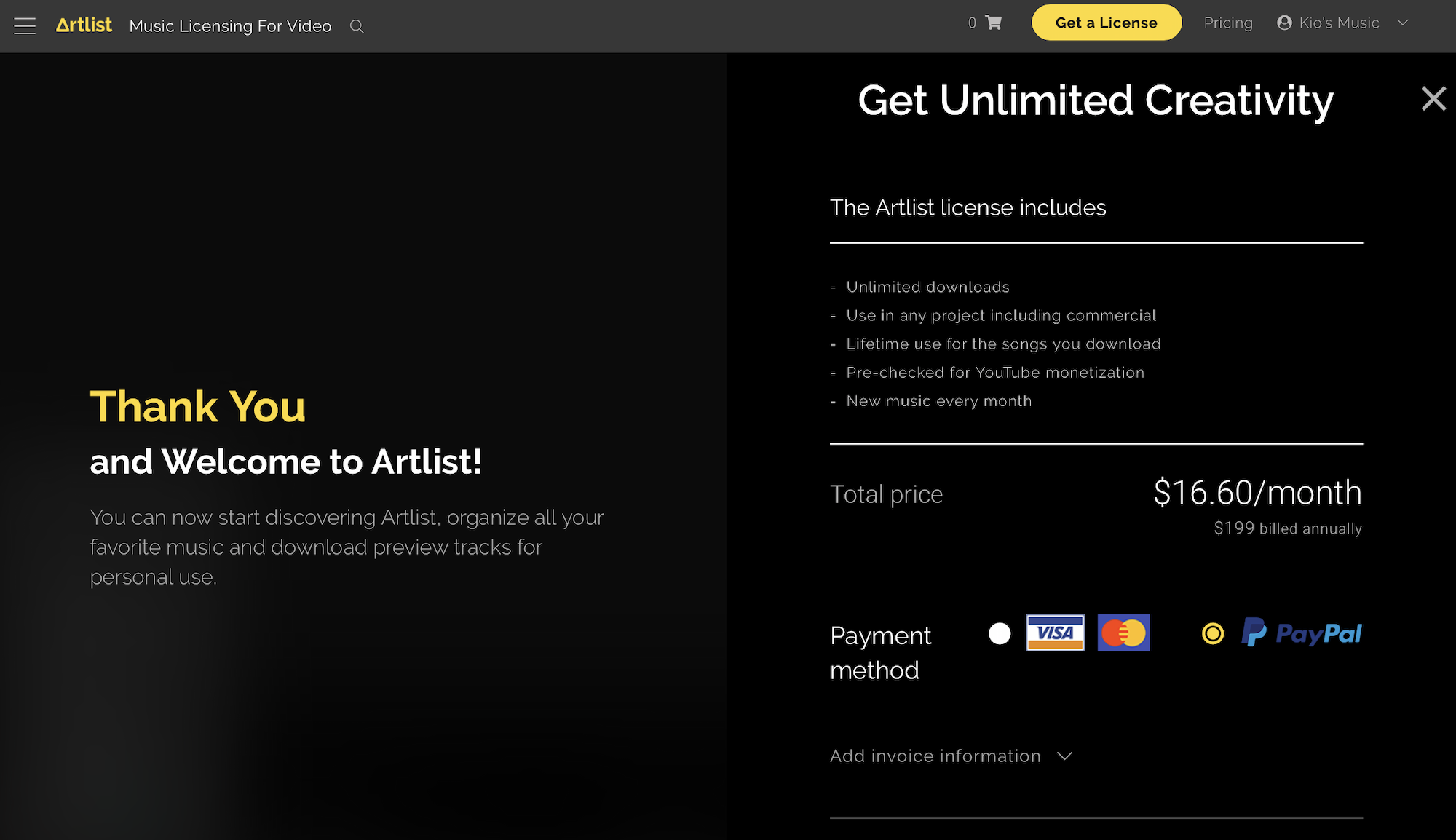The width and height of the screenshot is (1456, 840).
Task: Open the account dropdown arrow
Action: pos(1403,23)
